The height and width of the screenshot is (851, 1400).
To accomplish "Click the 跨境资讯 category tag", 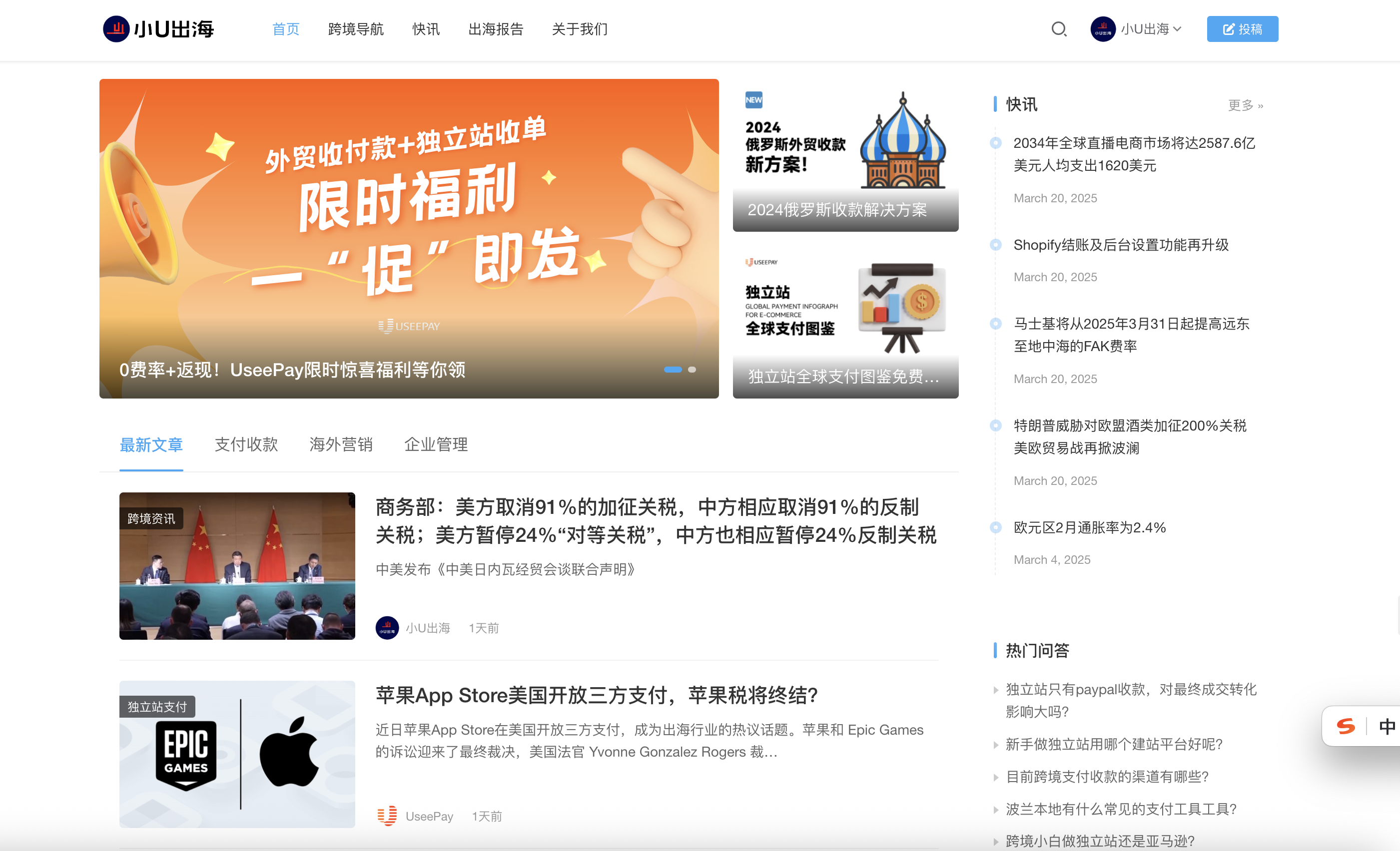I will 151,518.
